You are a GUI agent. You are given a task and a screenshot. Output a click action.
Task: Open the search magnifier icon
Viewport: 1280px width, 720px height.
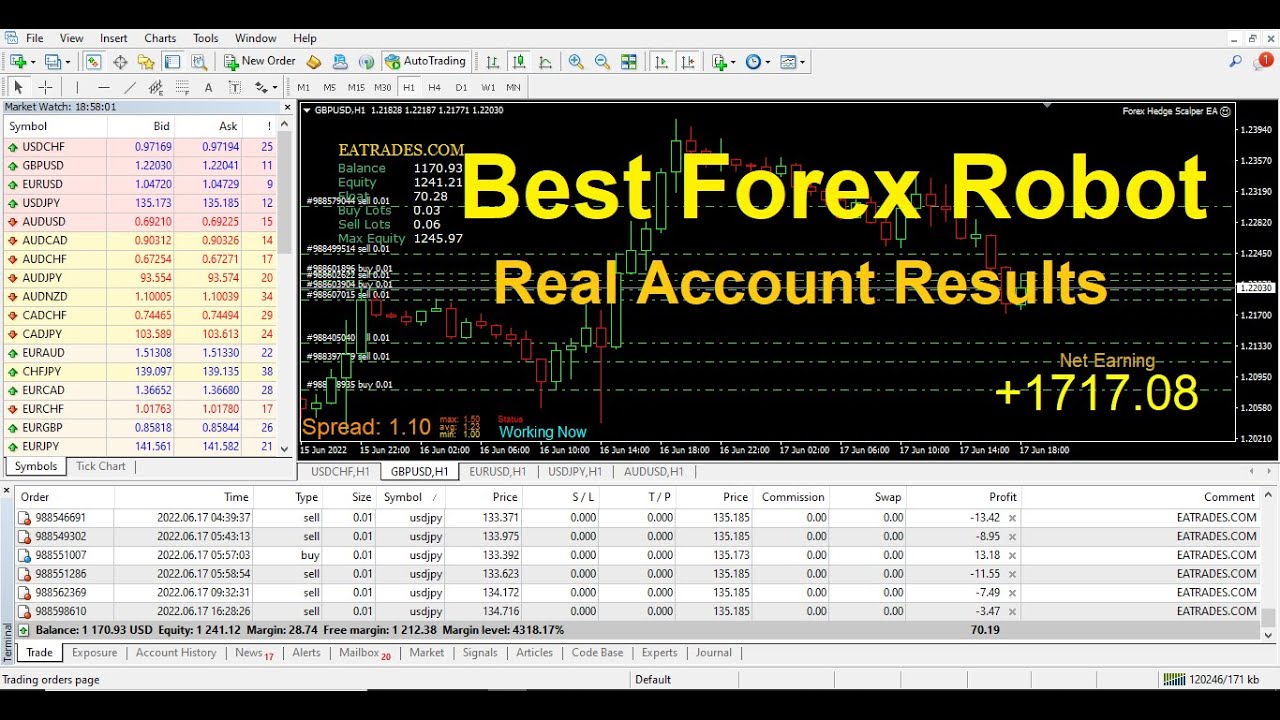click(x=1236, y=61)
